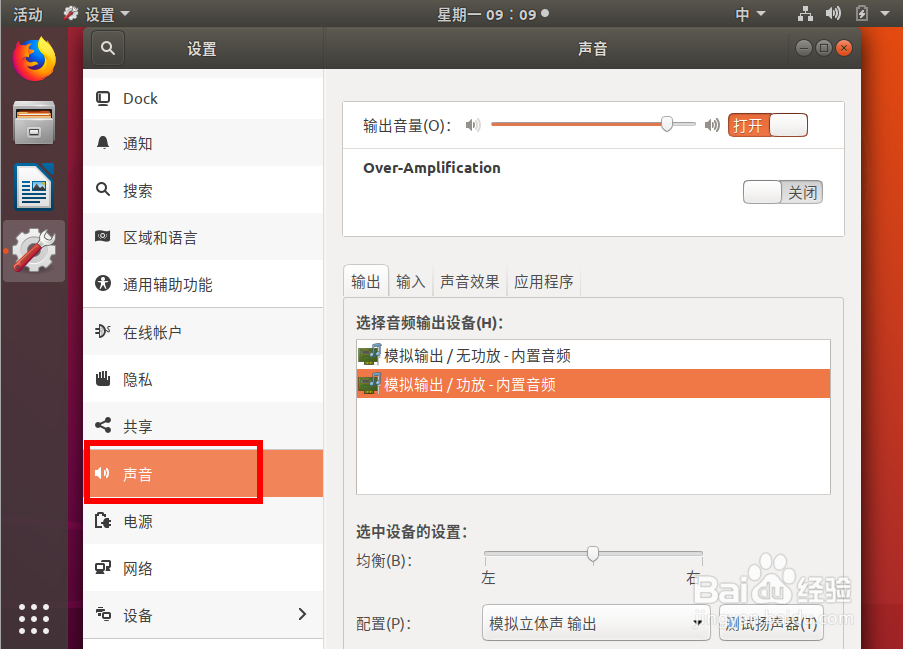Screen dimensions: 903x649
Task: Open the 网络 settings panel
Action: click(x=203, y=568)
